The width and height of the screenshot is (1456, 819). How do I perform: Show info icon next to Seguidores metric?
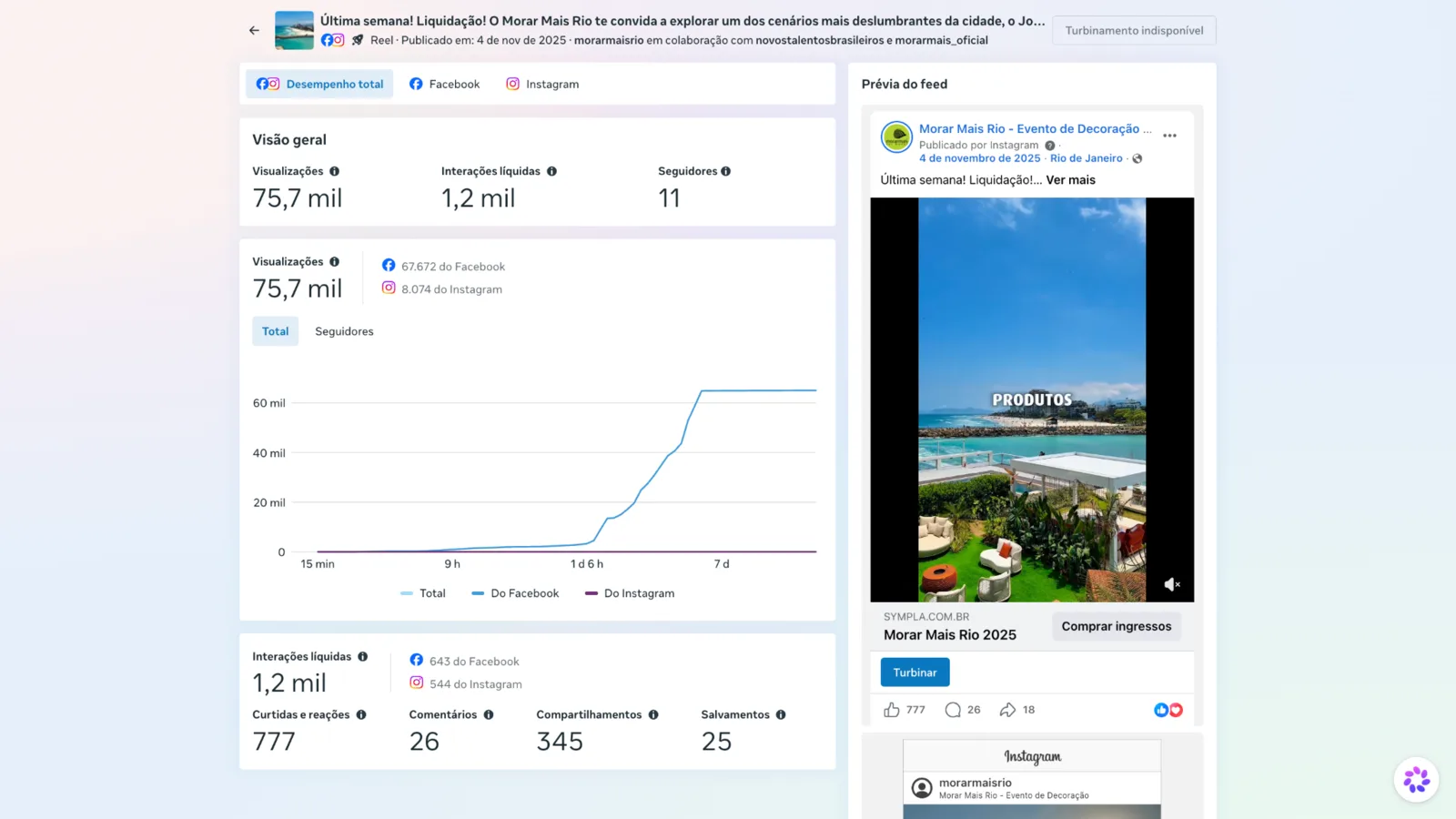(725, 171)
